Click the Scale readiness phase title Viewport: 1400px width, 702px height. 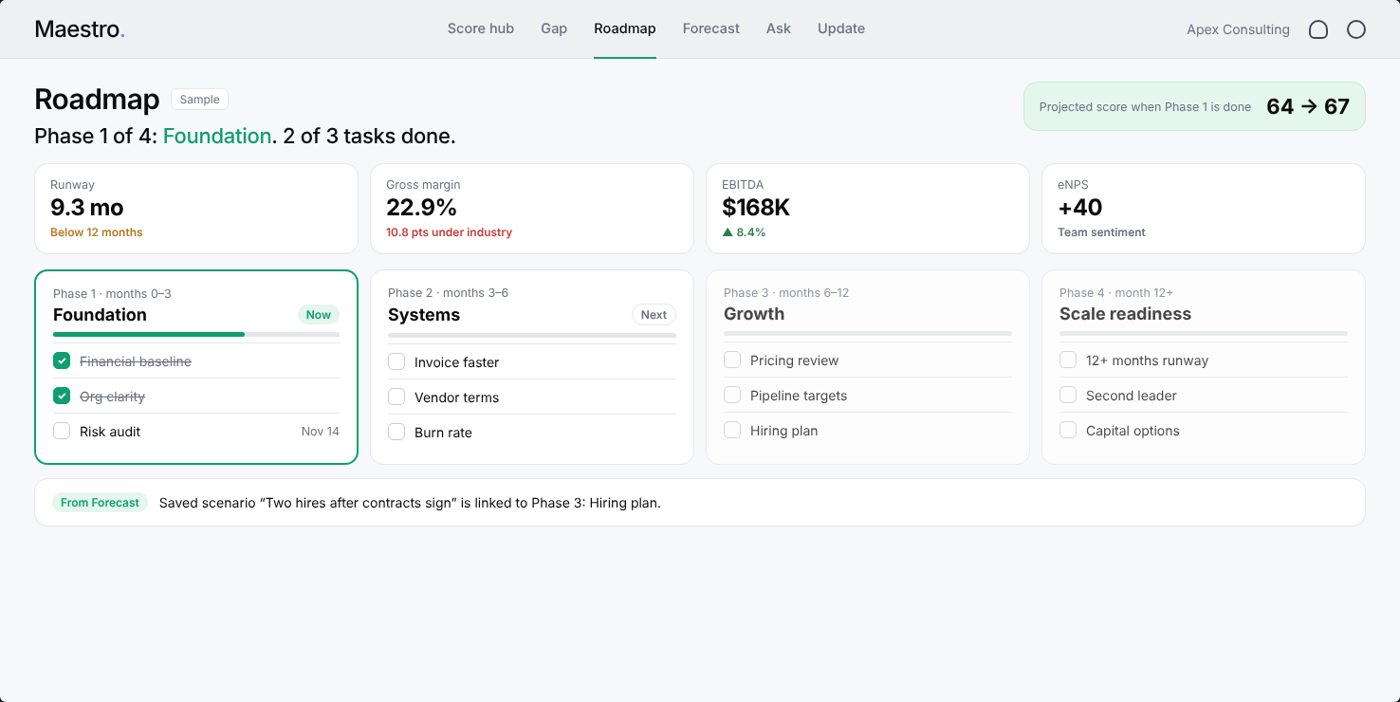pos(1125,313)
